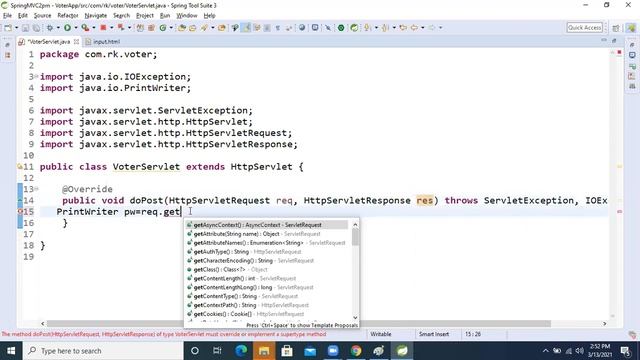Click the Save toolbar icon
The image size is (640, 360).
point(25,28)
